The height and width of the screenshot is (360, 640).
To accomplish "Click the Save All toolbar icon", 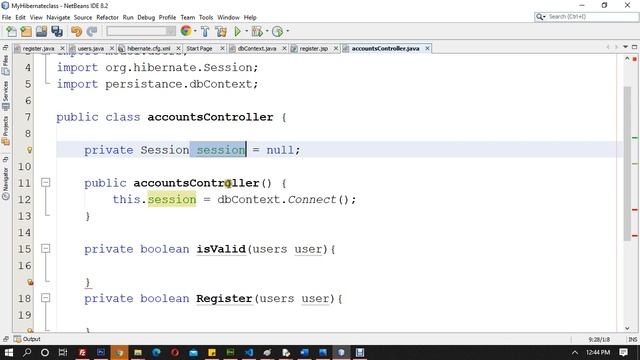I will click(x=57, y=31).
